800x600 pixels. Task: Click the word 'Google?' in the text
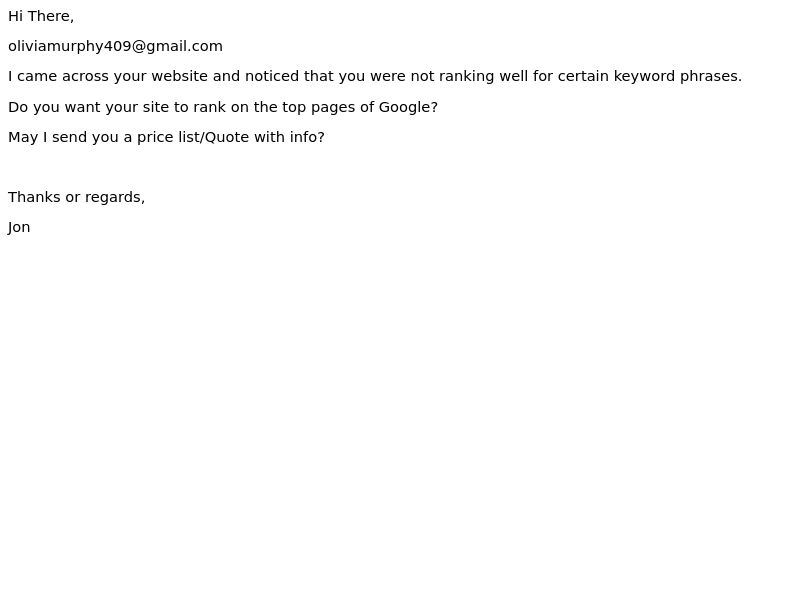click(408, 107)
